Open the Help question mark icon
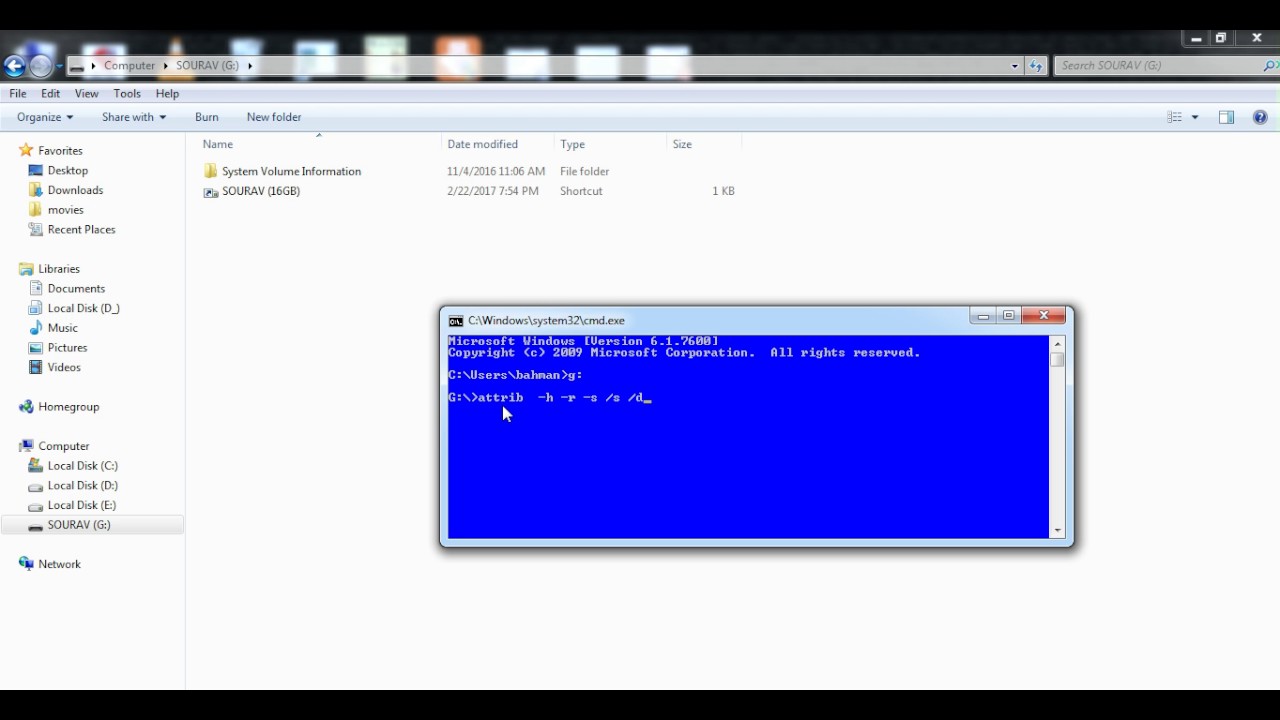 tap(1260, 117)
